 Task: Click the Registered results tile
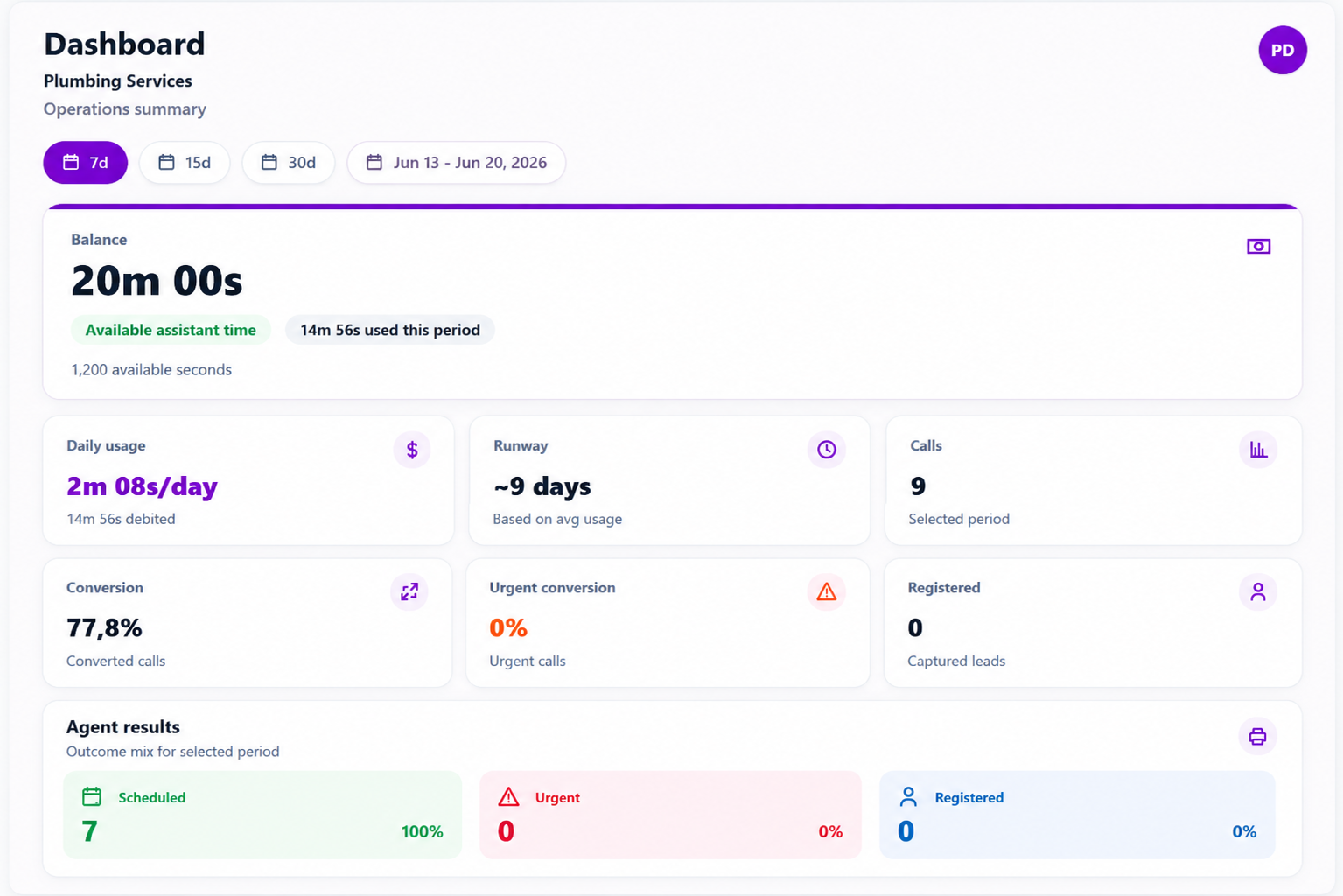[x=1077, y=815]
